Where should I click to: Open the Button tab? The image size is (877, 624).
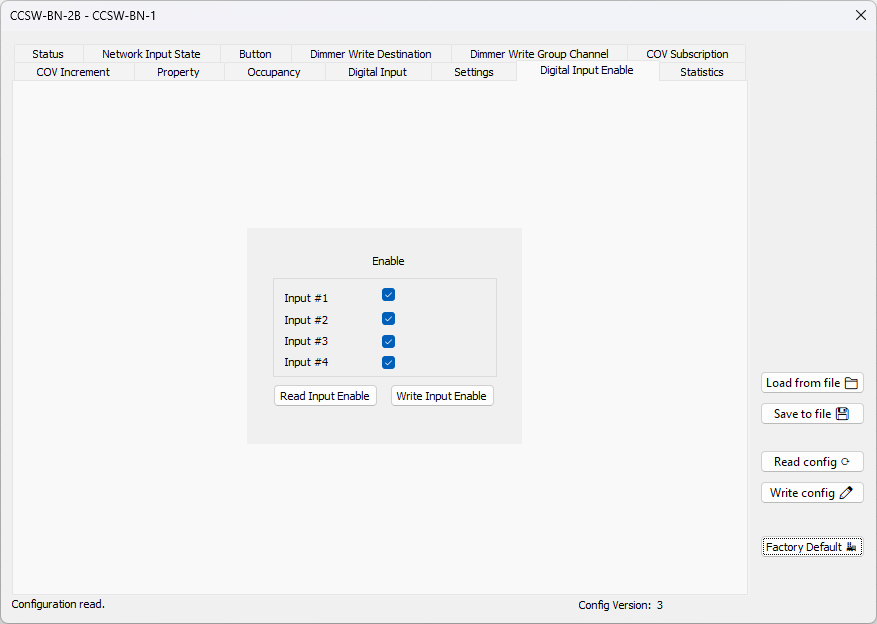pyautogui.click(x=256, y=54)
